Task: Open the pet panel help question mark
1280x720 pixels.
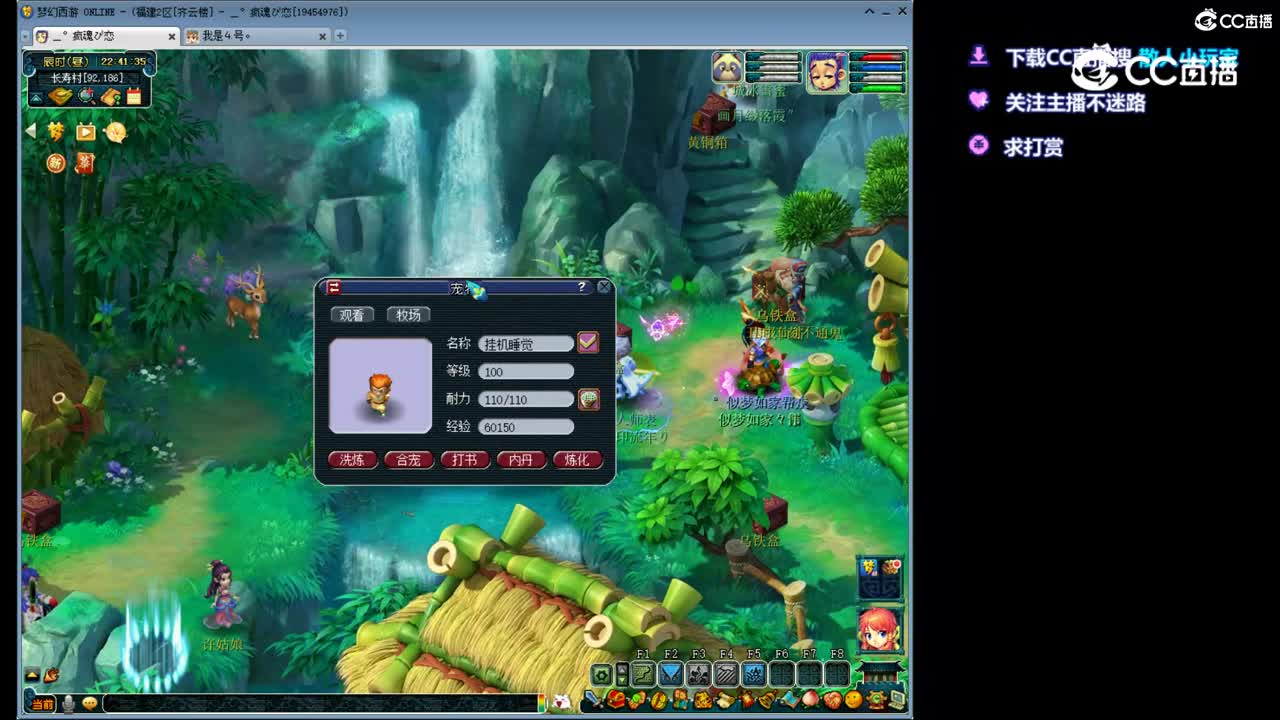Action: [x=582, y=287]
